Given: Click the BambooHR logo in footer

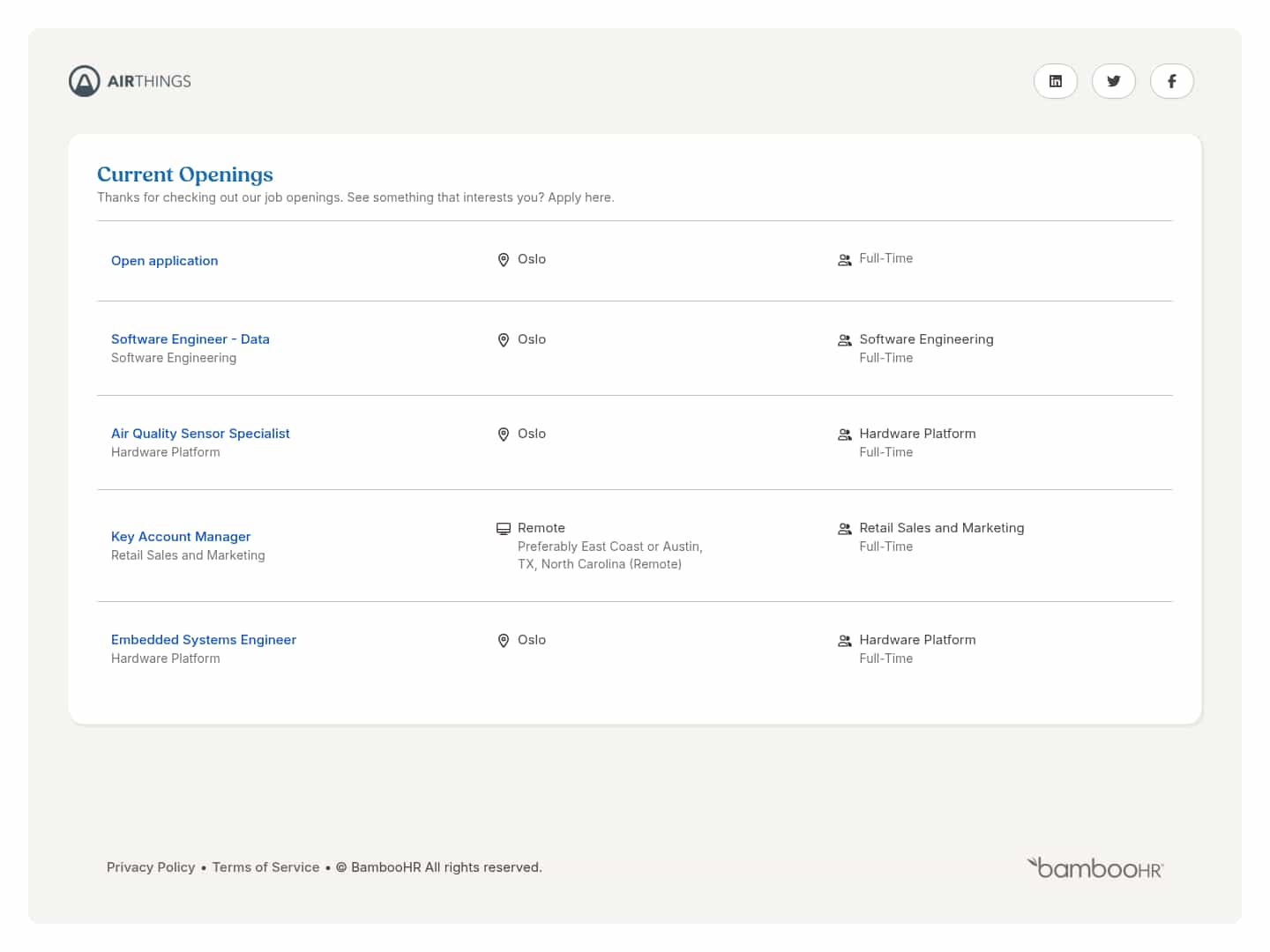Looking at the screenshot, I should pyautogui.click(x=1095, y=867).
